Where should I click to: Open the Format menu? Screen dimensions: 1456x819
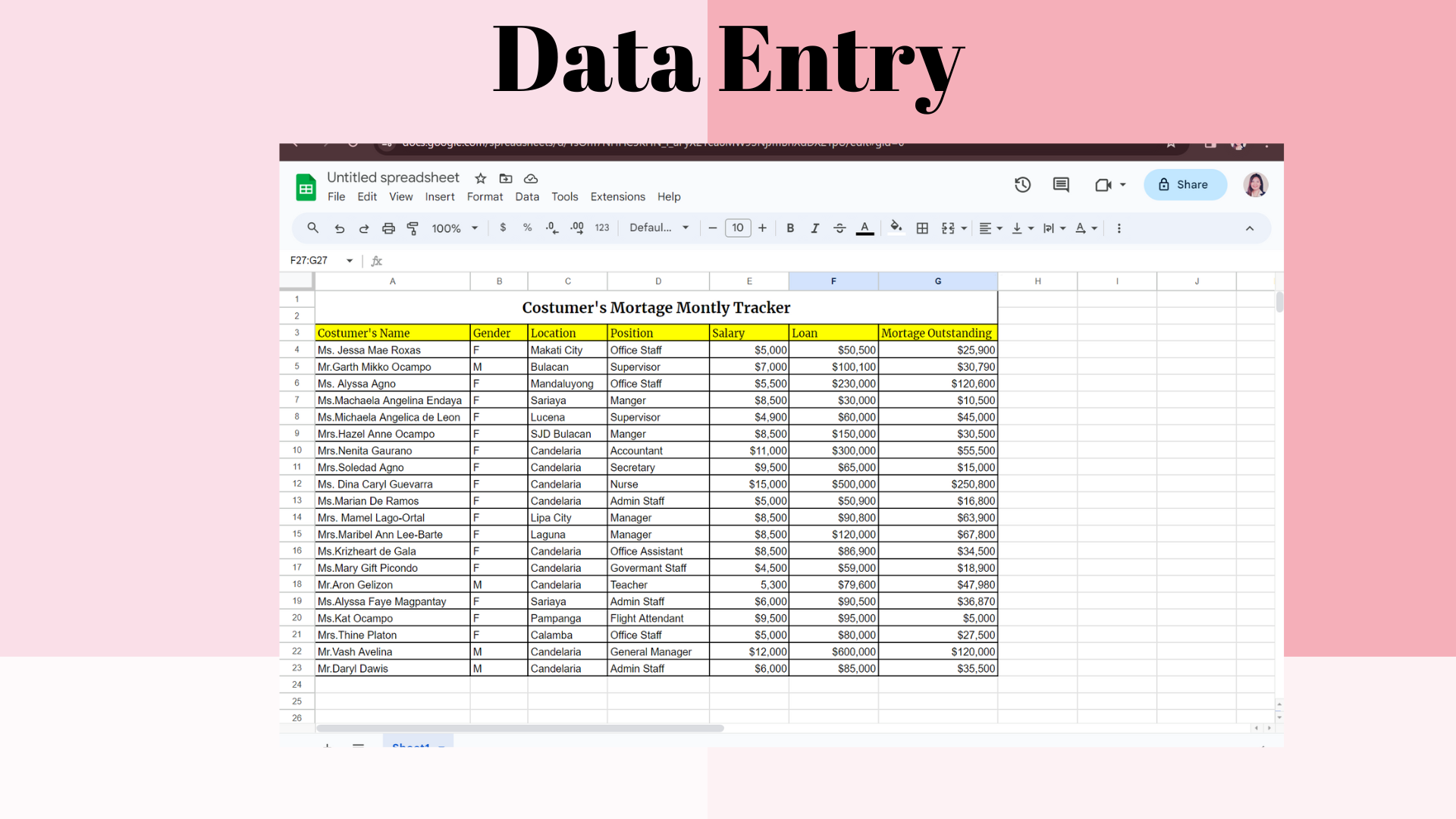[485, 196]
